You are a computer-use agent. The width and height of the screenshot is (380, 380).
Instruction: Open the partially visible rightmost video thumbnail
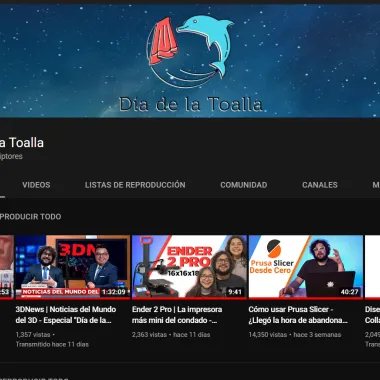tap(372, 266)
